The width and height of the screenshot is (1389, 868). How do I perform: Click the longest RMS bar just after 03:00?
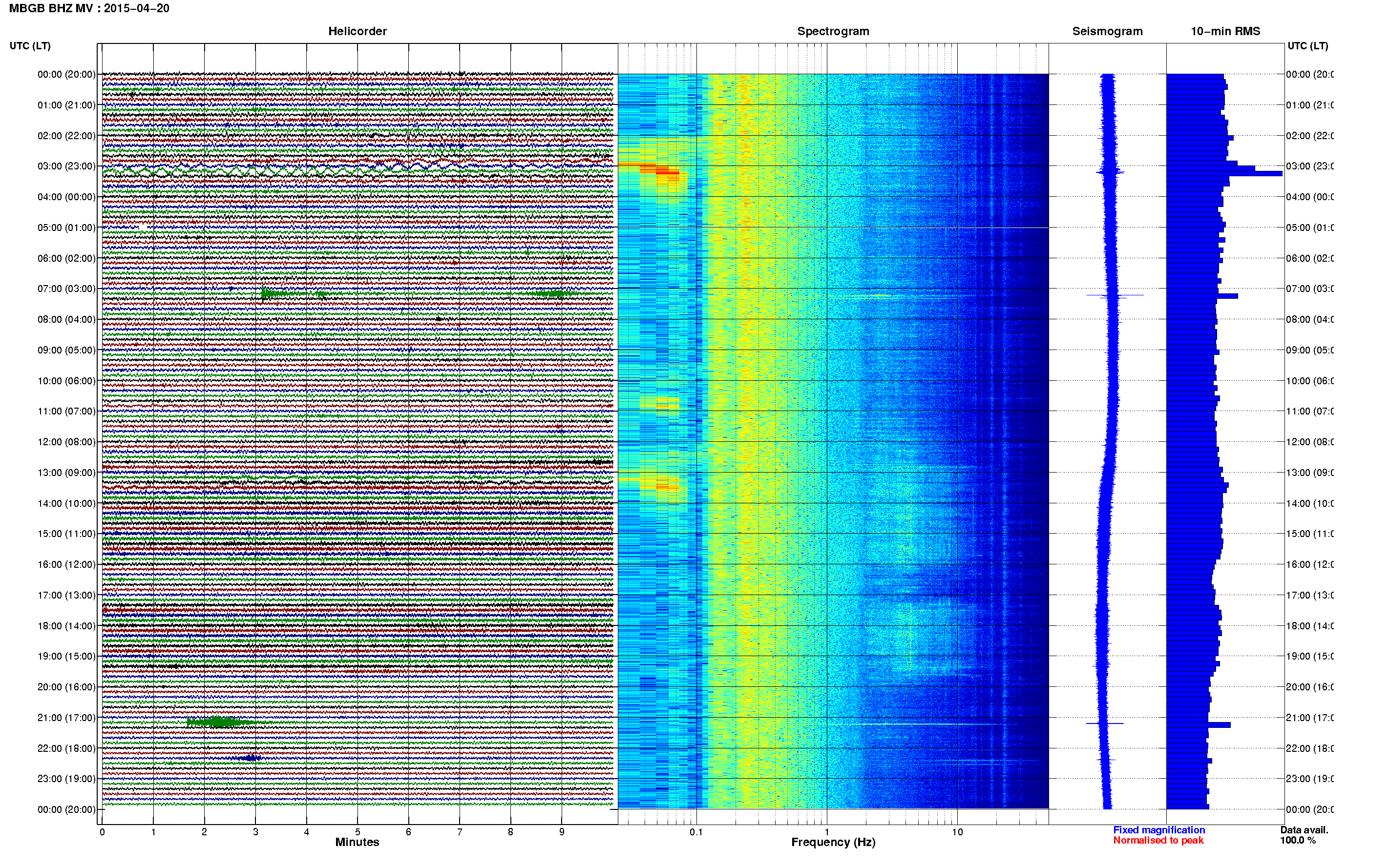tap(1224, 173)
